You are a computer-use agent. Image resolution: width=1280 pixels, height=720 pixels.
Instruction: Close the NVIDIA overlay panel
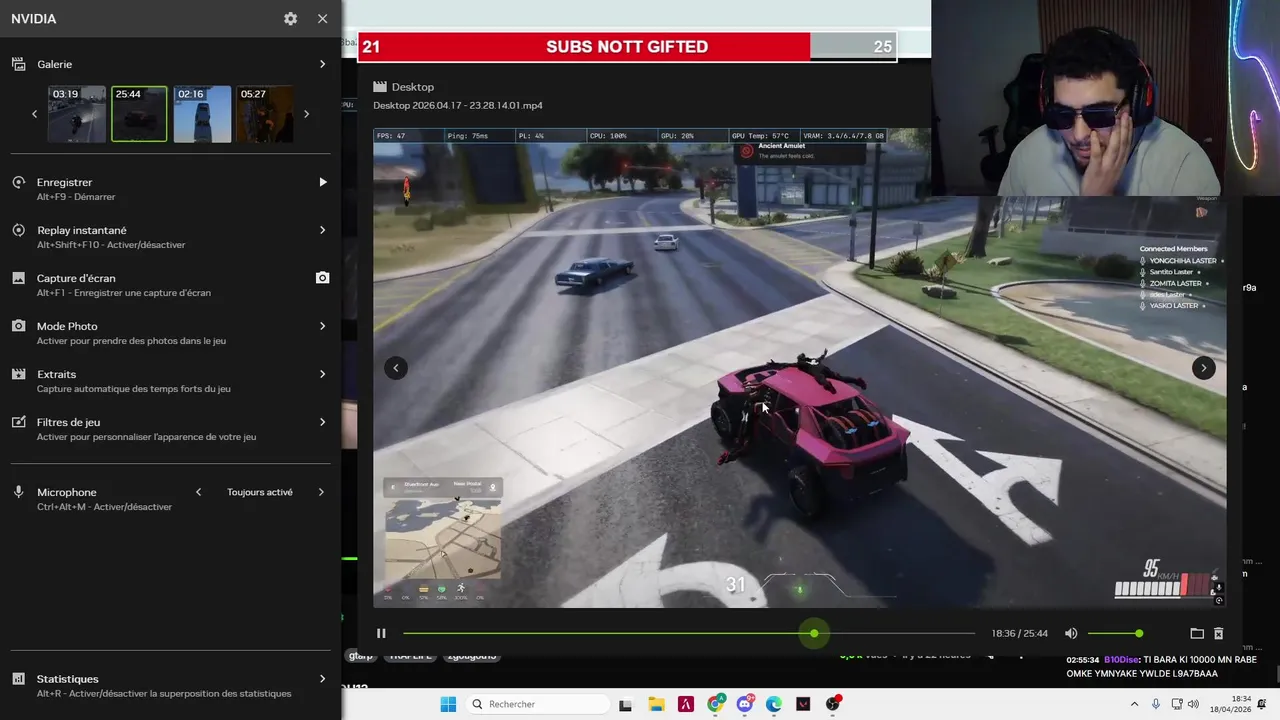tap(322, 19)
